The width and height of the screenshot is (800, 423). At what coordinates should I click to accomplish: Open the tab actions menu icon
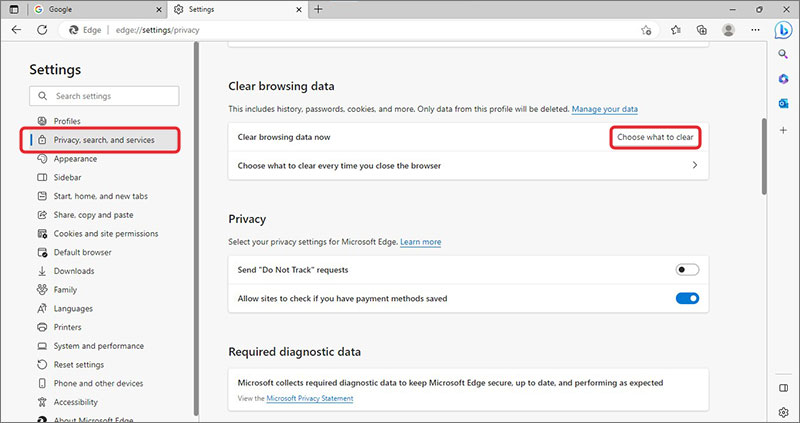click(x=14, y=9)
